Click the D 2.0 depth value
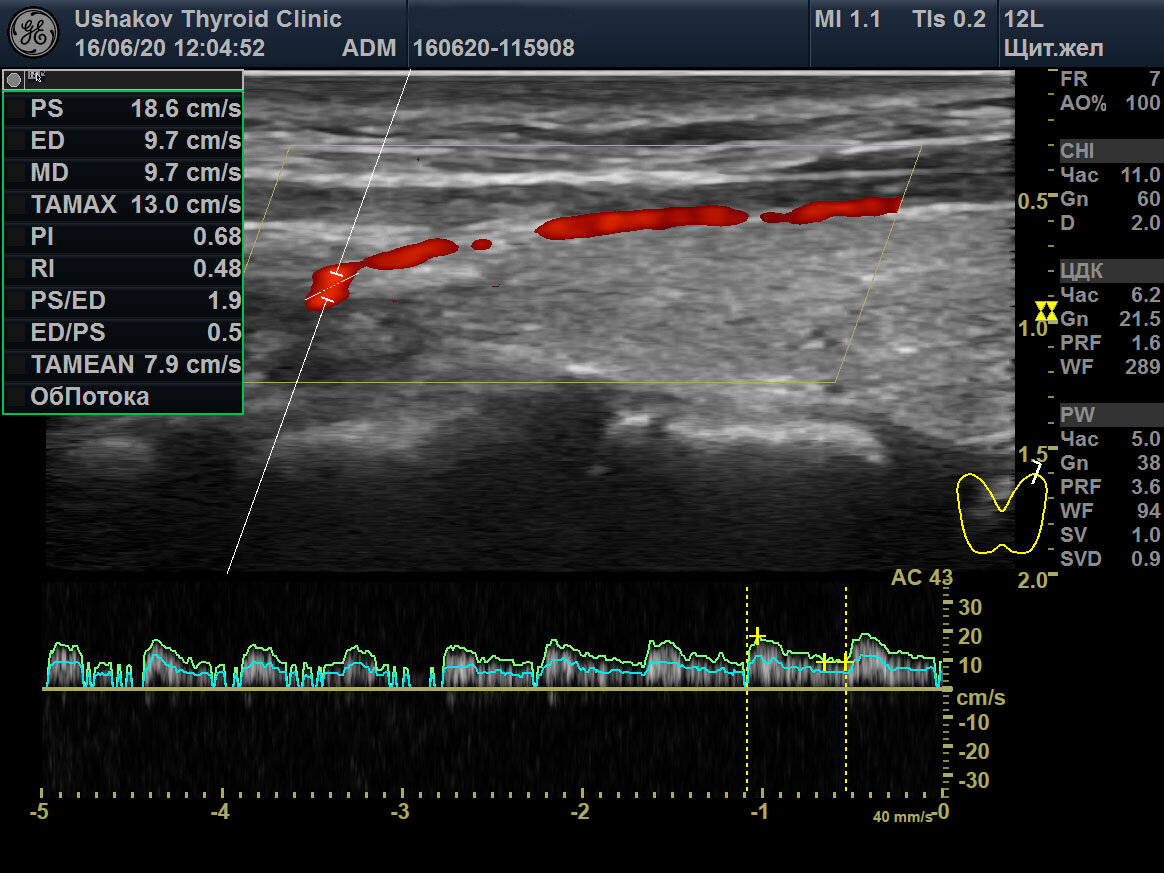Image resolution: width=1164 pixels, height=873 pixels. click(1110, 223)
